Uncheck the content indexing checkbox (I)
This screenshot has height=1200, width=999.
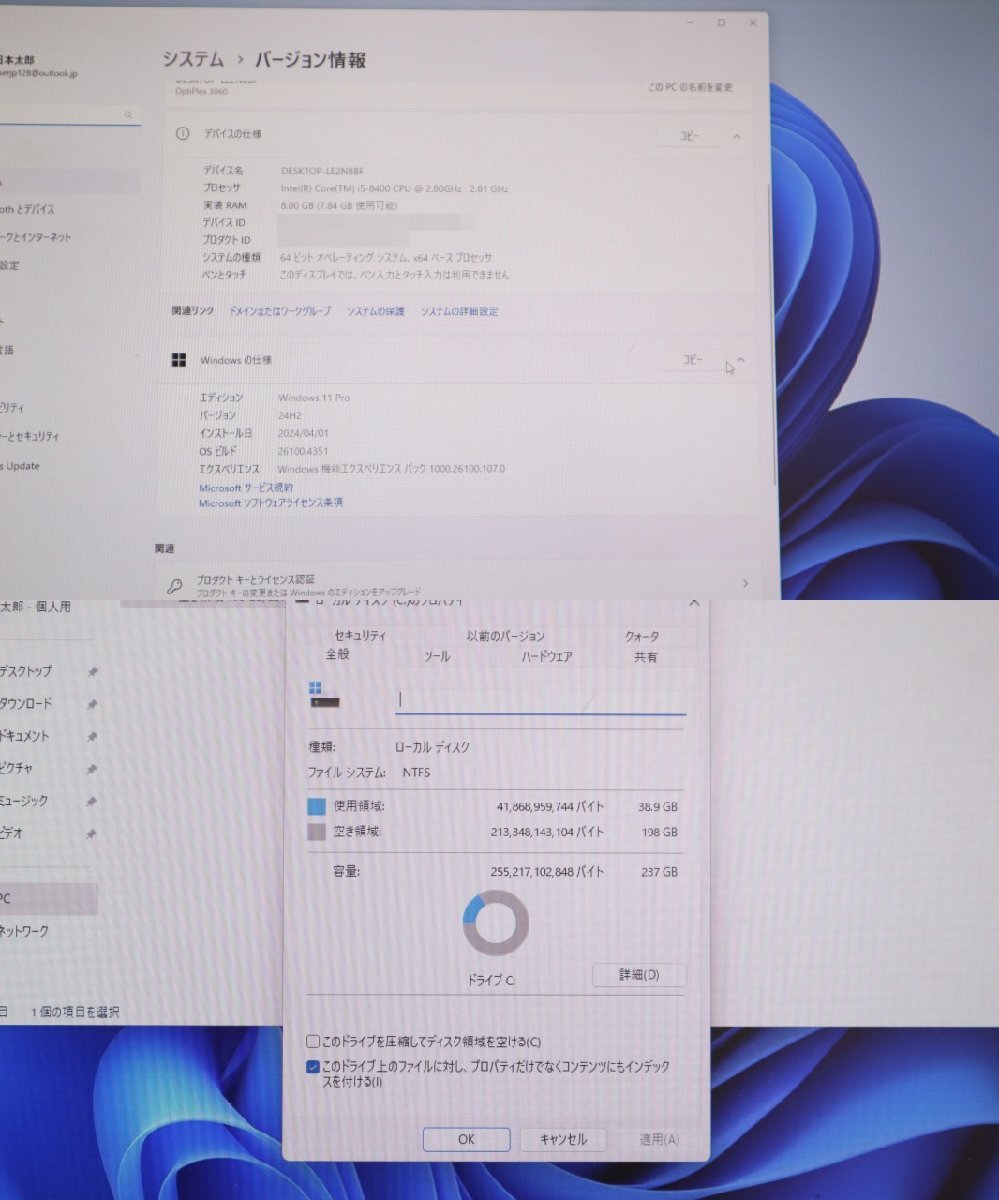pyautogui.click(x=314, y=1067)
